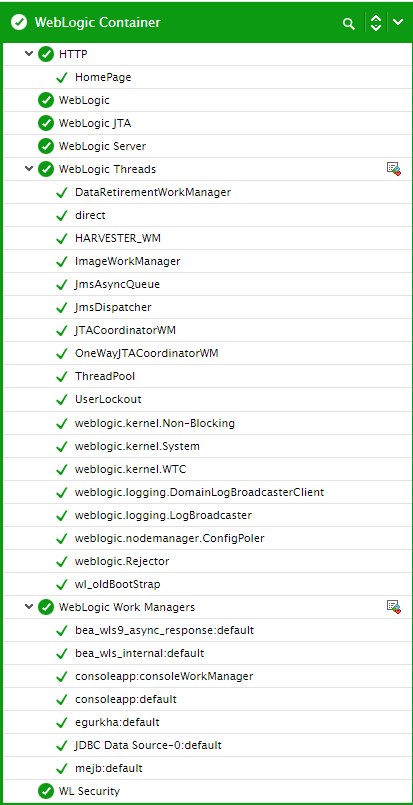Viewport: 413px width, 805px height.
Task: Select consoleapp:default work manager
Action: 126,699
